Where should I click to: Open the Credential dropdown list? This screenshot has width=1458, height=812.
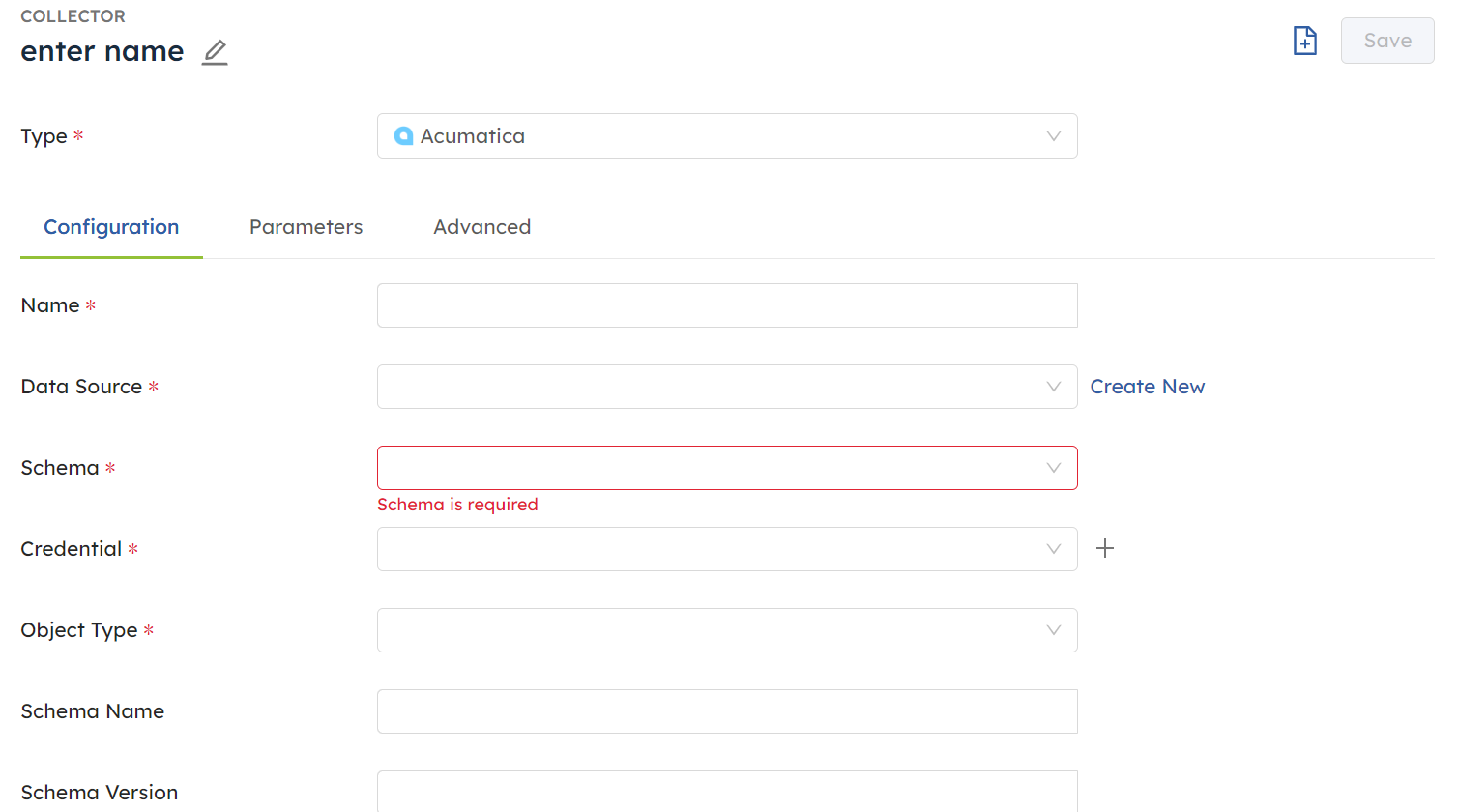[715, 549]
